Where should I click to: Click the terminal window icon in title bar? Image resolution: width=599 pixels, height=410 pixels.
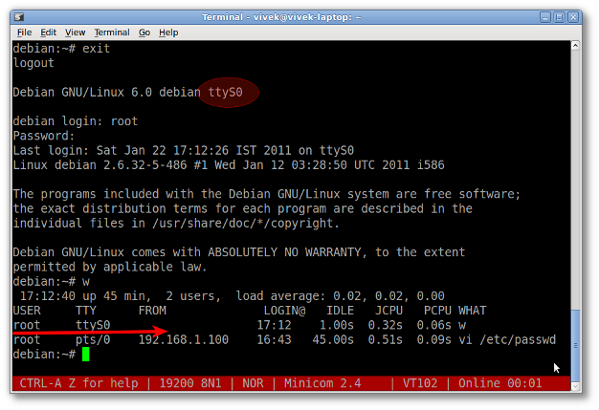(19, 17)
